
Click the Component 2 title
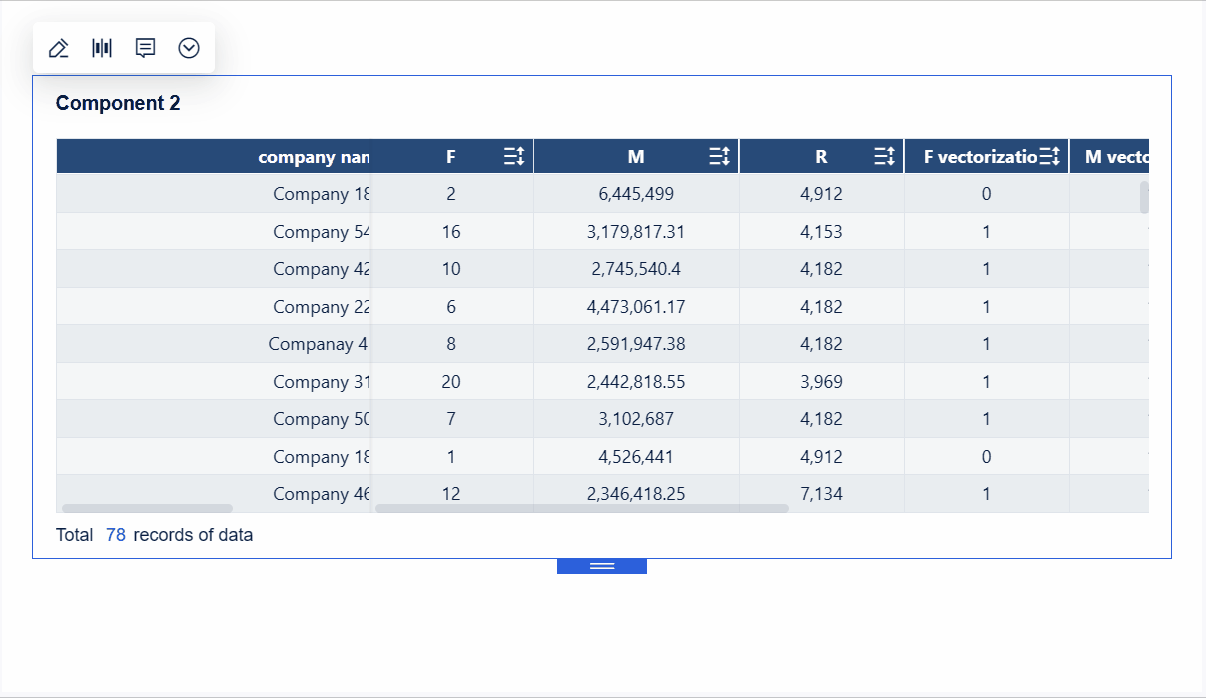(118, 102)
